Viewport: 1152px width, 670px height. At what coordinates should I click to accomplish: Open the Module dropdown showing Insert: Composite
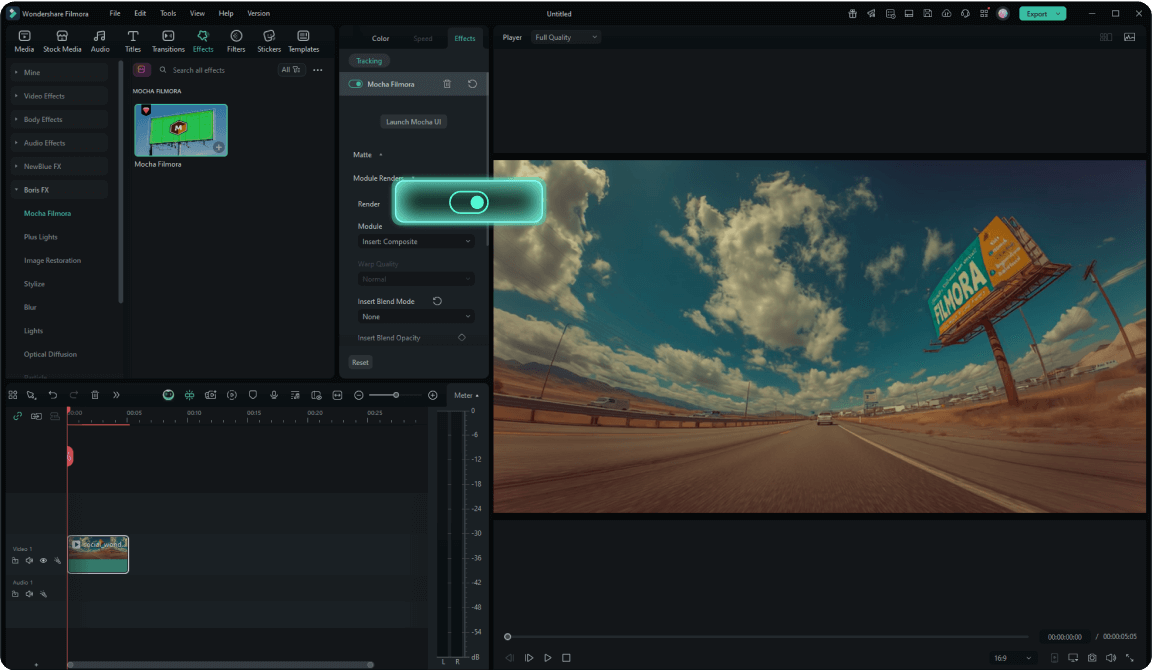tap(416, 241)
